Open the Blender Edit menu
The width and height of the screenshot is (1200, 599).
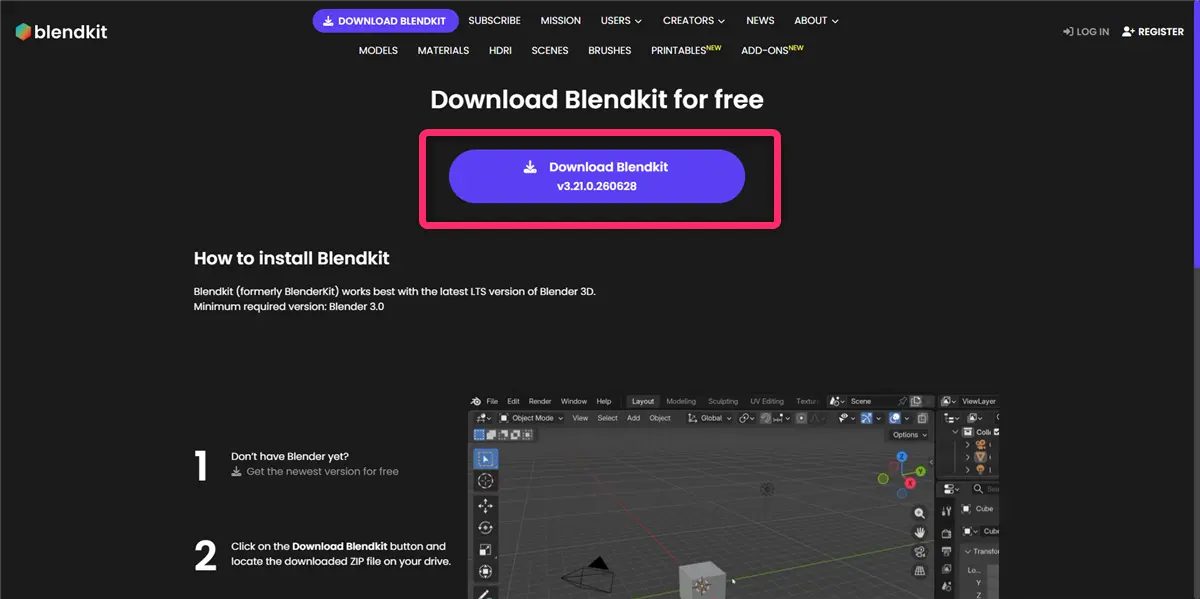click(x=513, y=401)
